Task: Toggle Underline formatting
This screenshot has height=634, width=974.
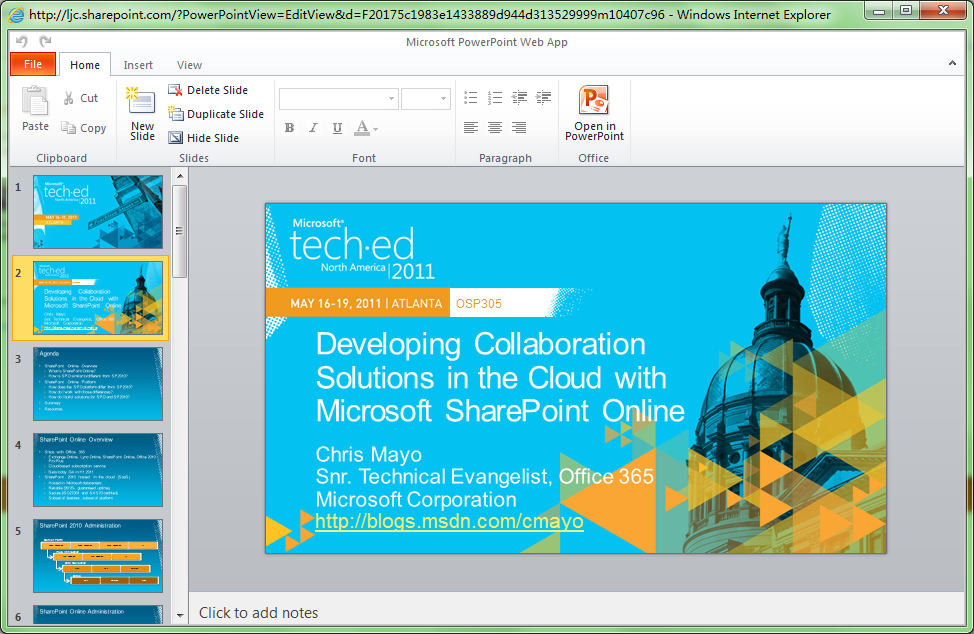Action: pyautogui.click(x=337, y=128)
